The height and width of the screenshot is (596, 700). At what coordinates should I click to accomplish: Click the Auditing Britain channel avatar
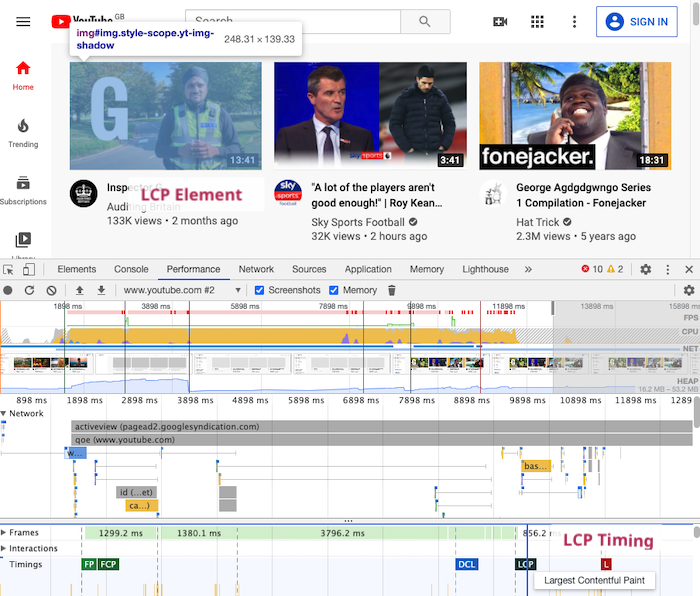[83, 193]
